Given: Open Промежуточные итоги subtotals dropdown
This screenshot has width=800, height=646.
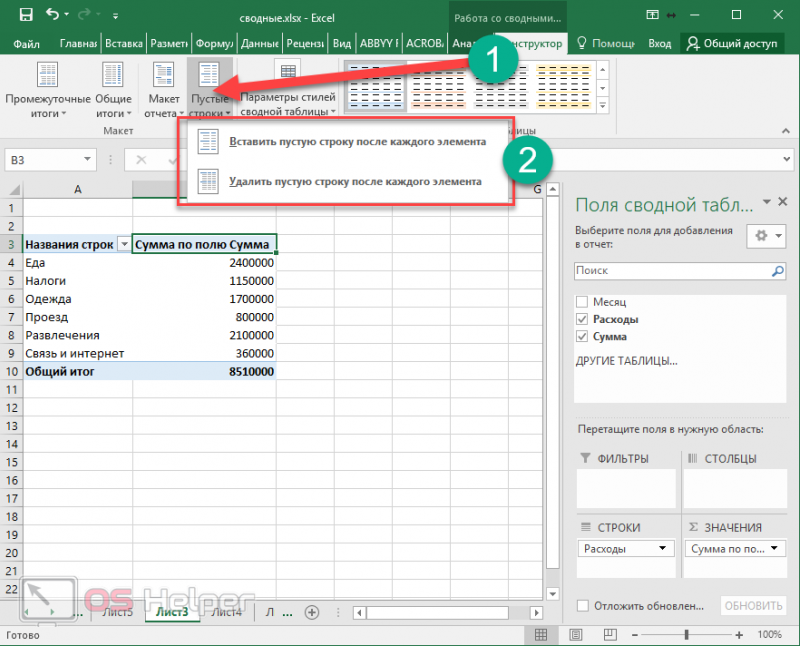Looking at the screenshot, I should coord(48,90).
